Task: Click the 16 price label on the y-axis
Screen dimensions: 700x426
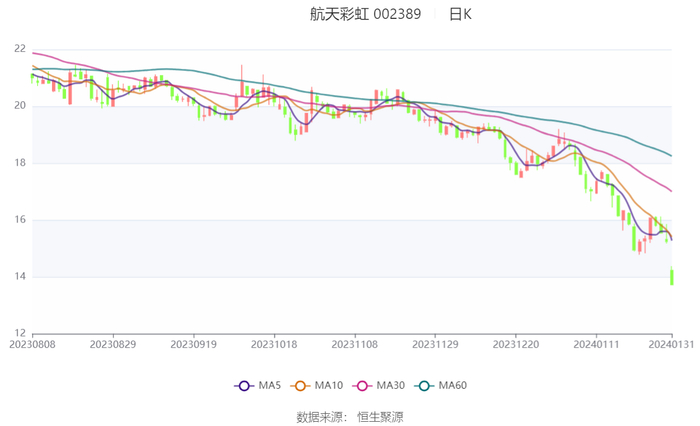Action: coord(20,220)
